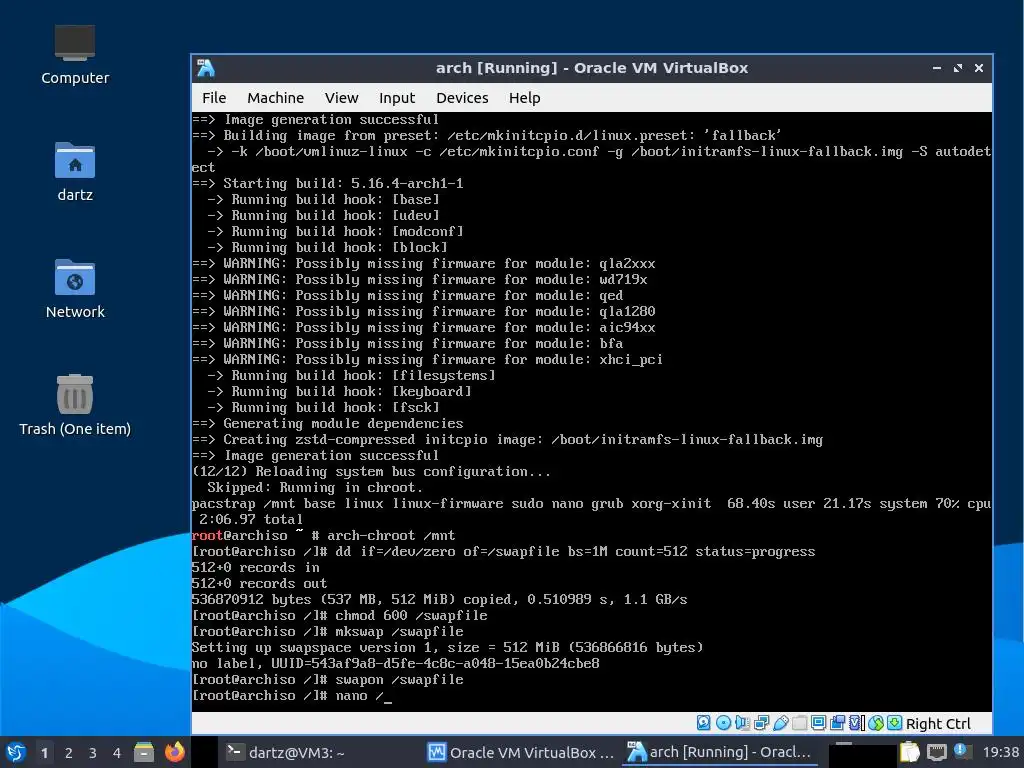Screen dimensions: 1024x768
Task: Open the application menu bird icon
Action: click(16, 752)
